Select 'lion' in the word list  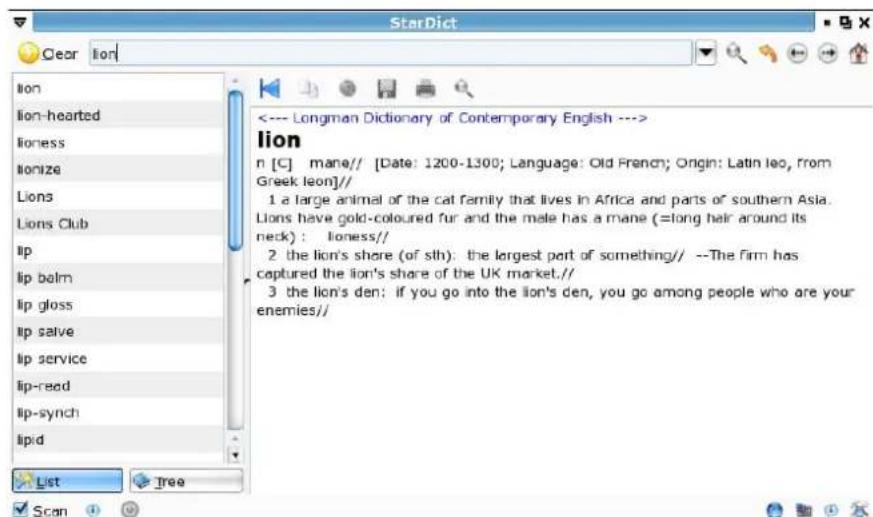tap(117, 88)
